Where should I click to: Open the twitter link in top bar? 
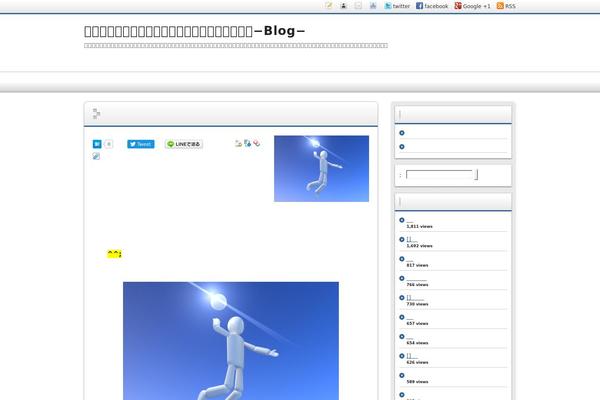397,6
